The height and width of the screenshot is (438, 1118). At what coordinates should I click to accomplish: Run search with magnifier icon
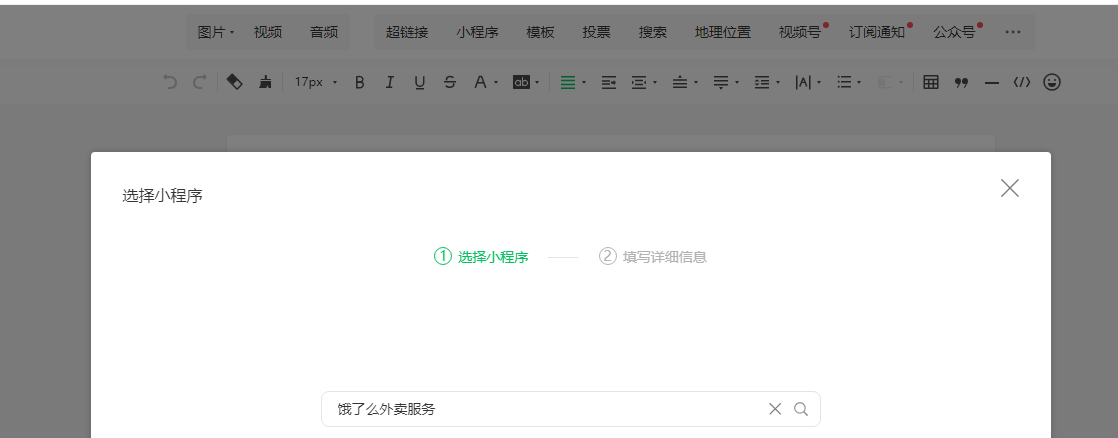801,409
